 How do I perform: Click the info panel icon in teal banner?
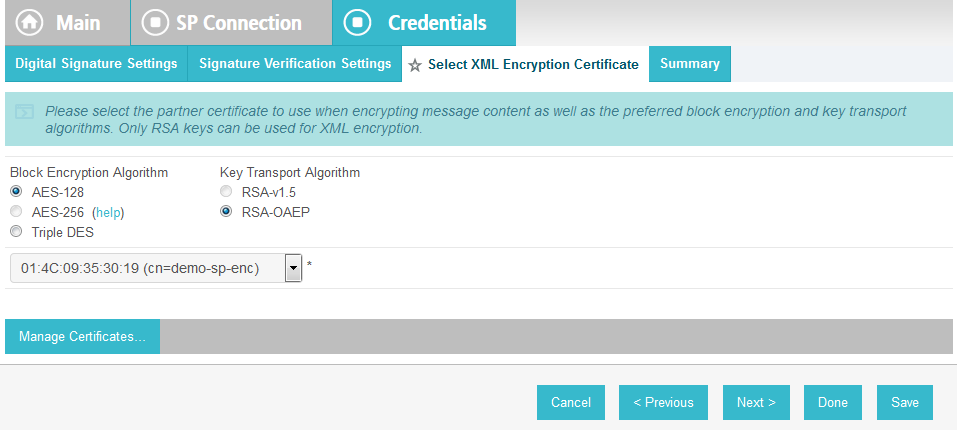point(24,112)
